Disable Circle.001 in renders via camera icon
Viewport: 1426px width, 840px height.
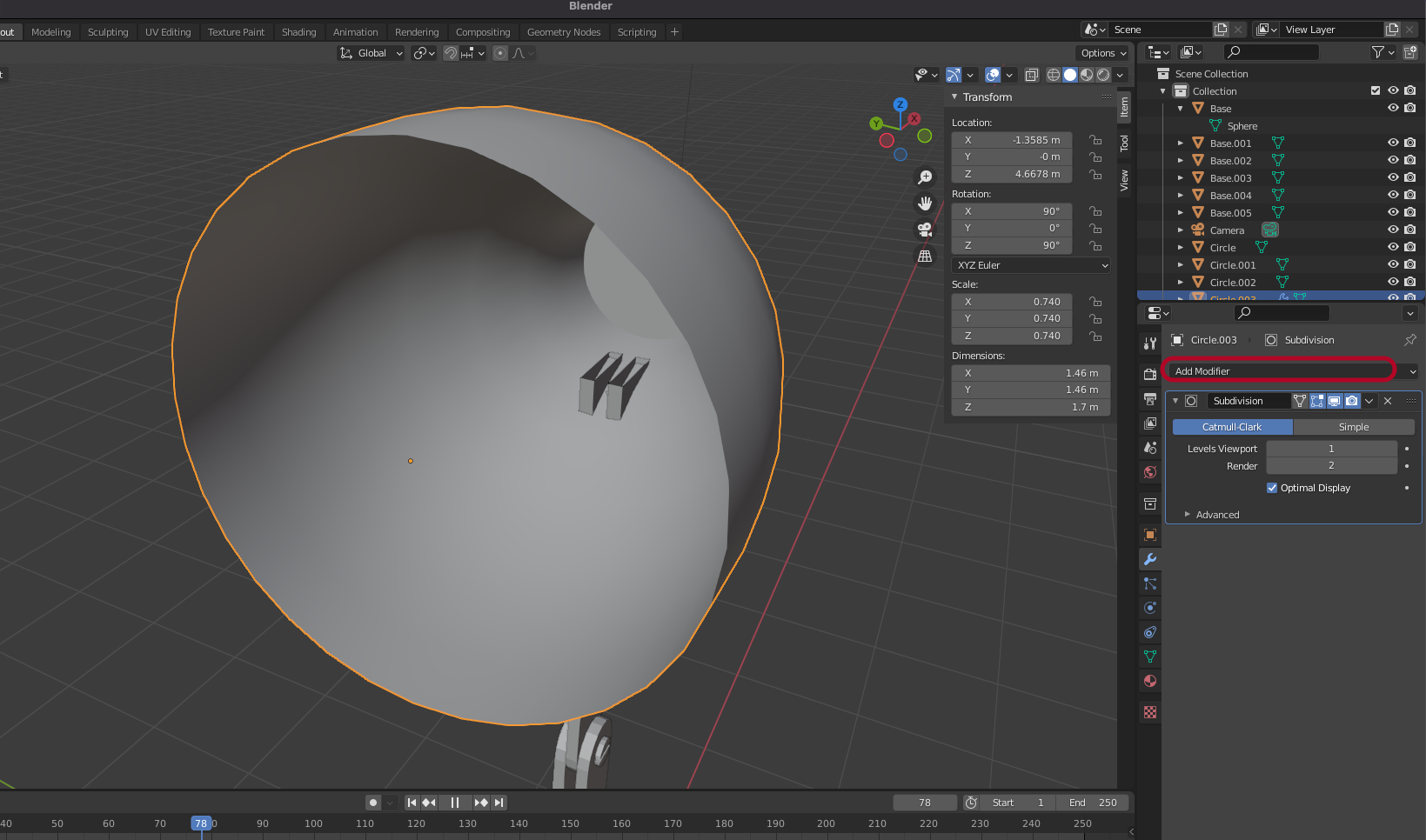coord(1410,264)
